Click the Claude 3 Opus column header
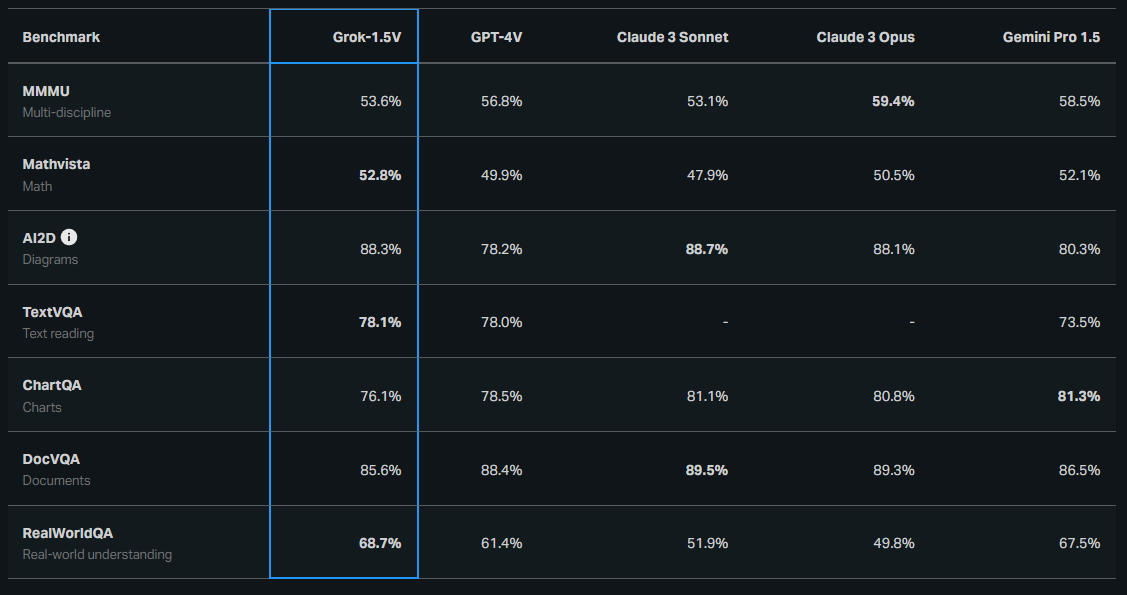 point(865,37)
